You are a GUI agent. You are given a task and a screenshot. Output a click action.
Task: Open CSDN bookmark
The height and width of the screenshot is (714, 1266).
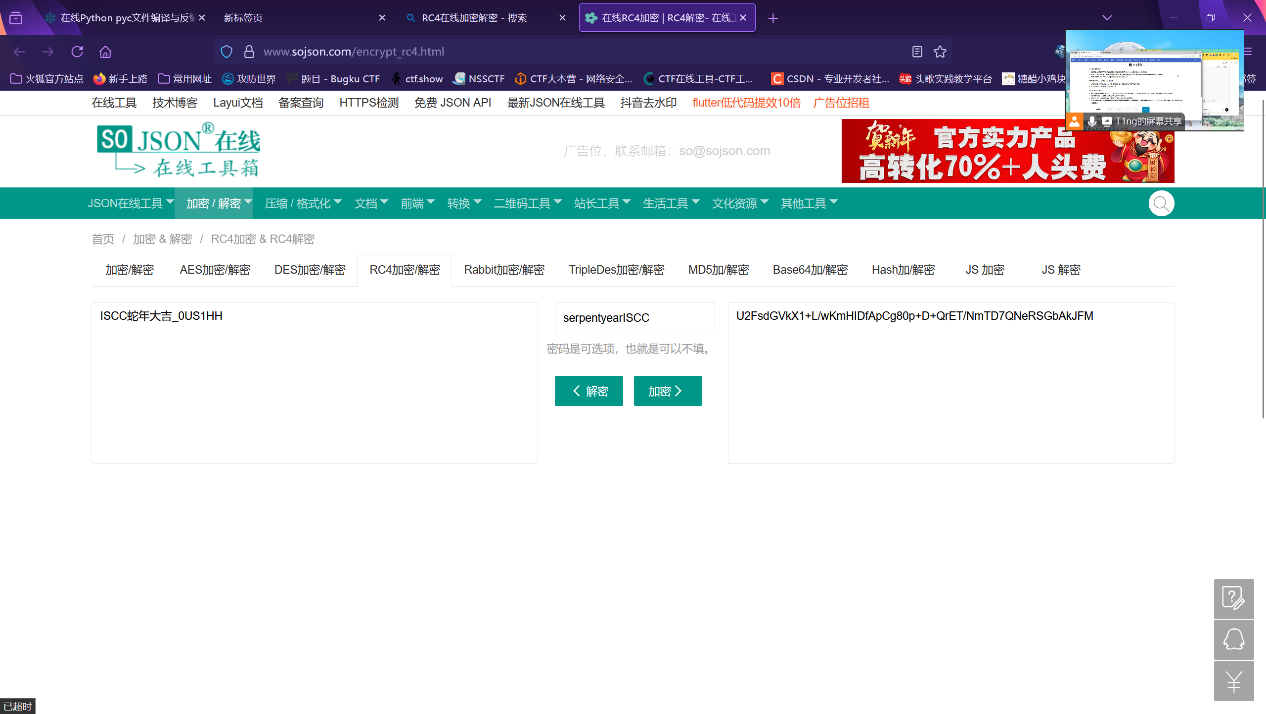pos(831,78)
